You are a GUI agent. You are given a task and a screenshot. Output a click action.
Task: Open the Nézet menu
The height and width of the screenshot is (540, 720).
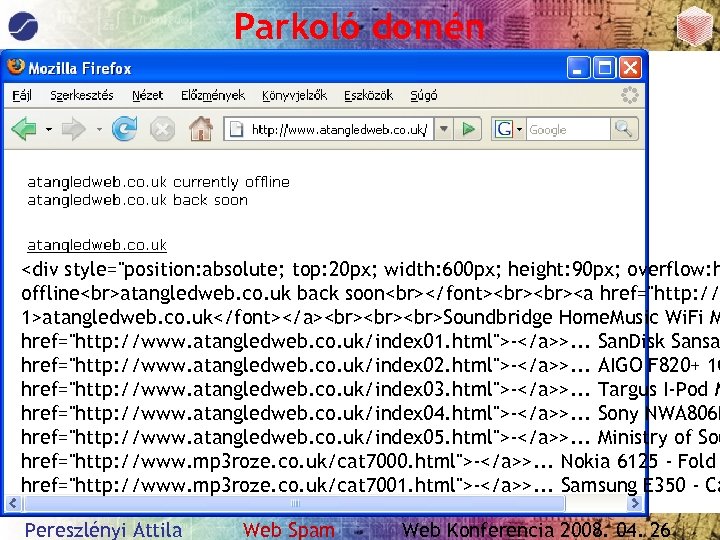click(147, 96)
